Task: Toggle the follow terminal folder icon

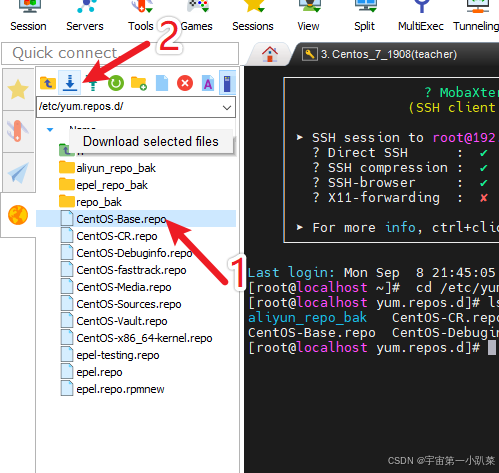Action: (x=227, y=83)
